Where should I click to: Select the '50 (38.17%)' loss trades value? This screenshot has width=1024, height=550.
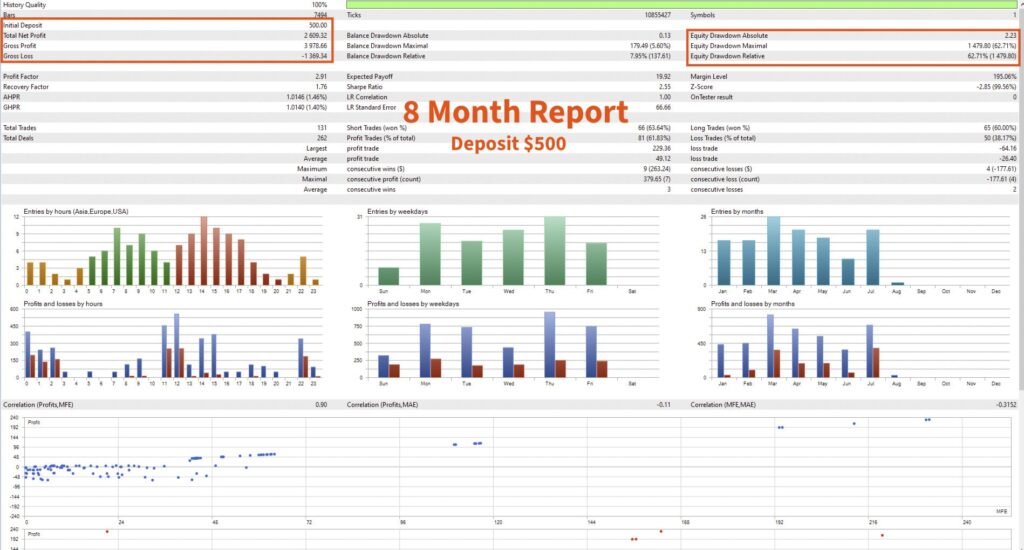click(1000, 138)
